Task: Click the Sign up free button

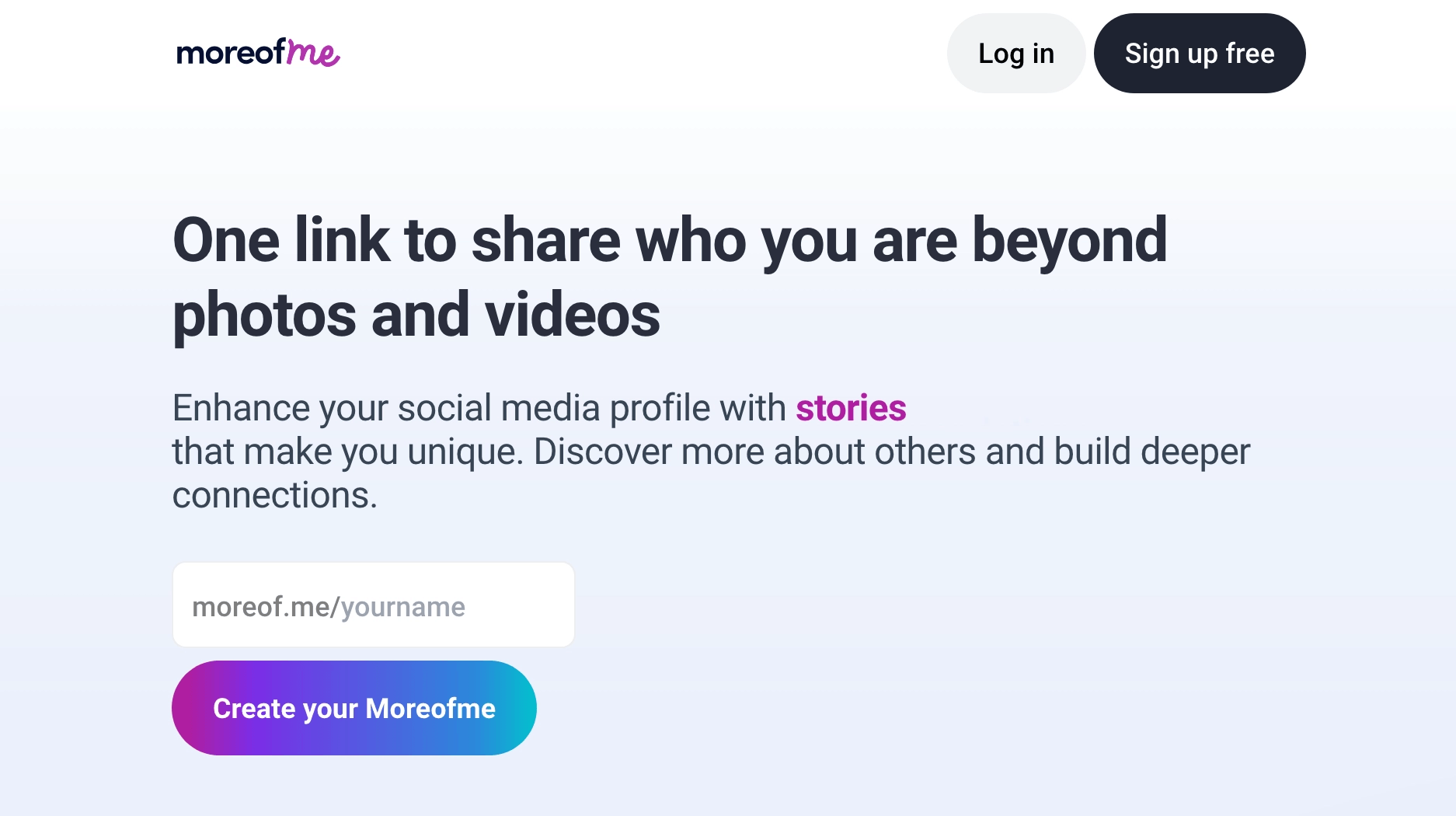Action: point(1199,54)
